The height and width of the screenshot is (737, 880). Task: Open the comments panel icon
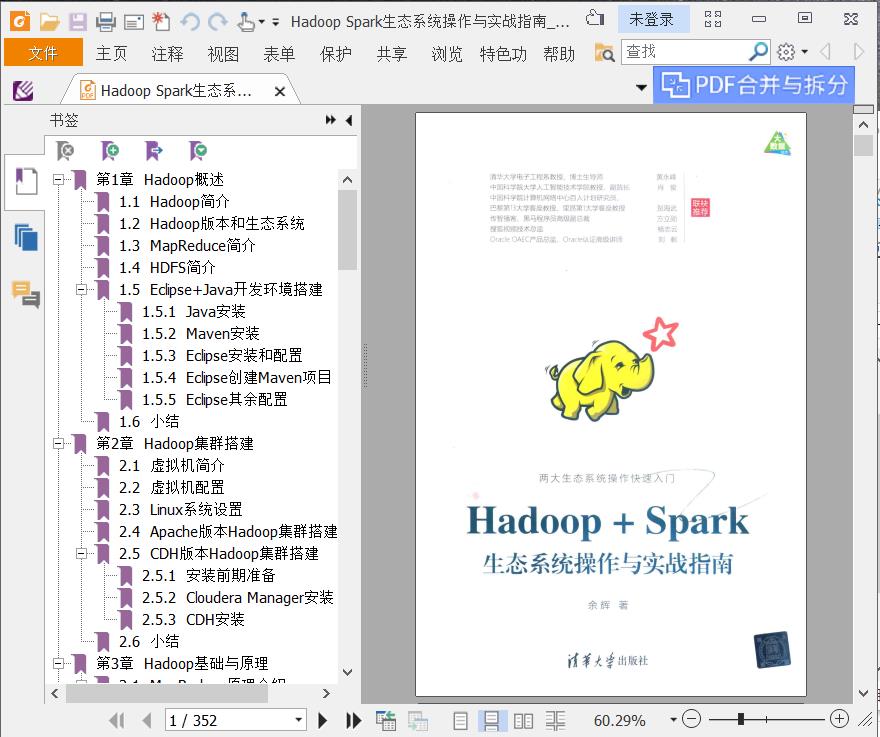point(26,294)
